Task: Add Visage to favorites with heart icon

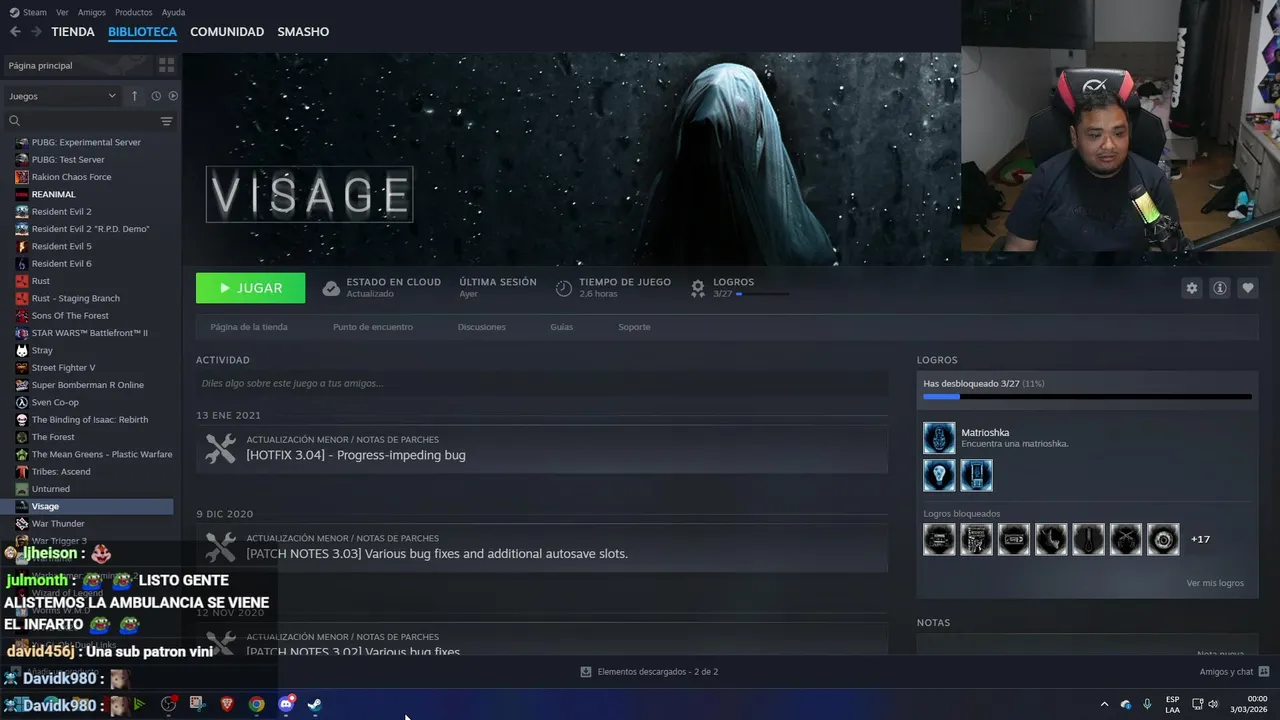Action: [1247, 288]
